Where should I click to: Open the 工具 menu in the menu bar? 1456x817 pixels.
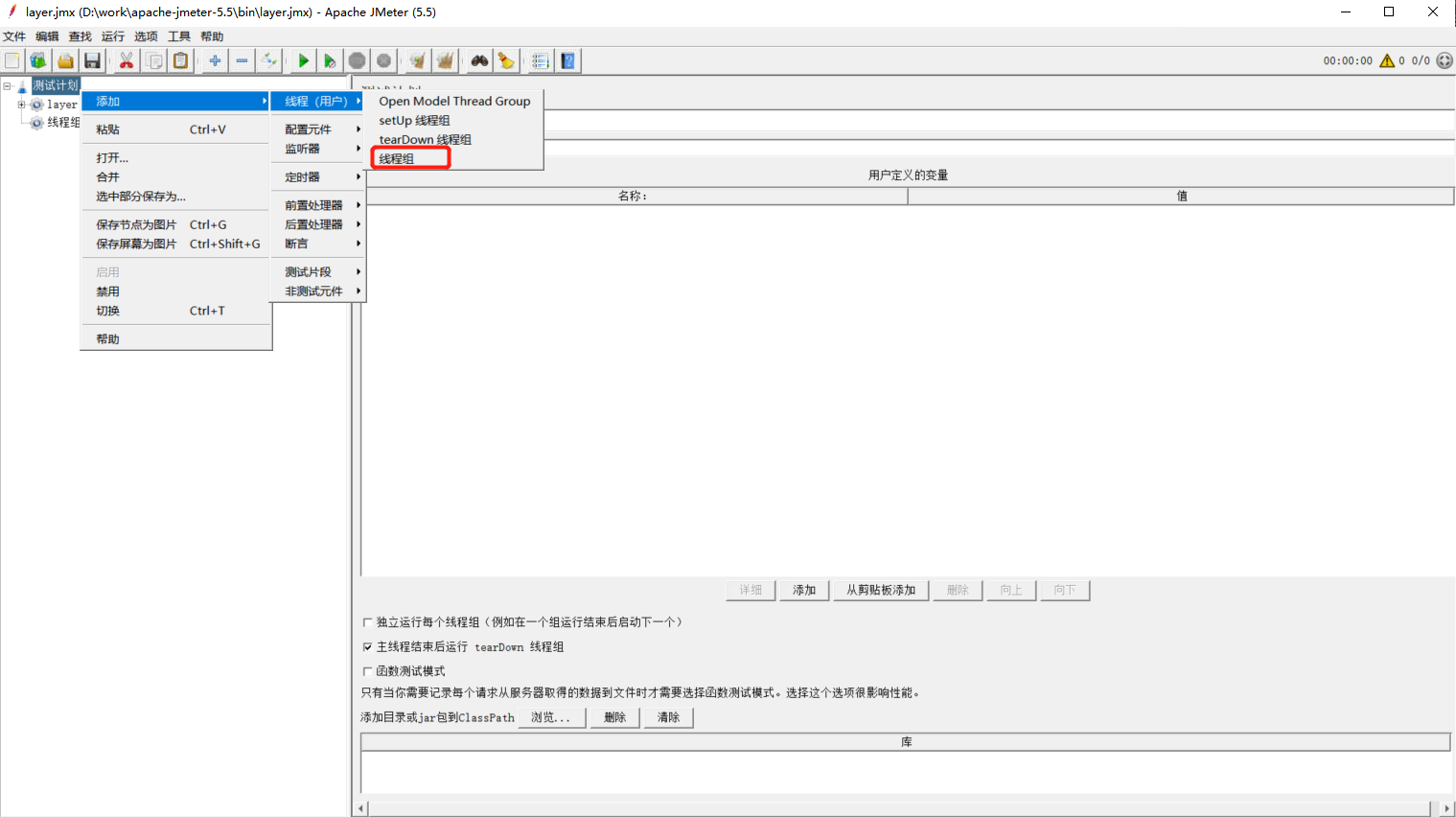pyautogui.click(x=179, y=36)
